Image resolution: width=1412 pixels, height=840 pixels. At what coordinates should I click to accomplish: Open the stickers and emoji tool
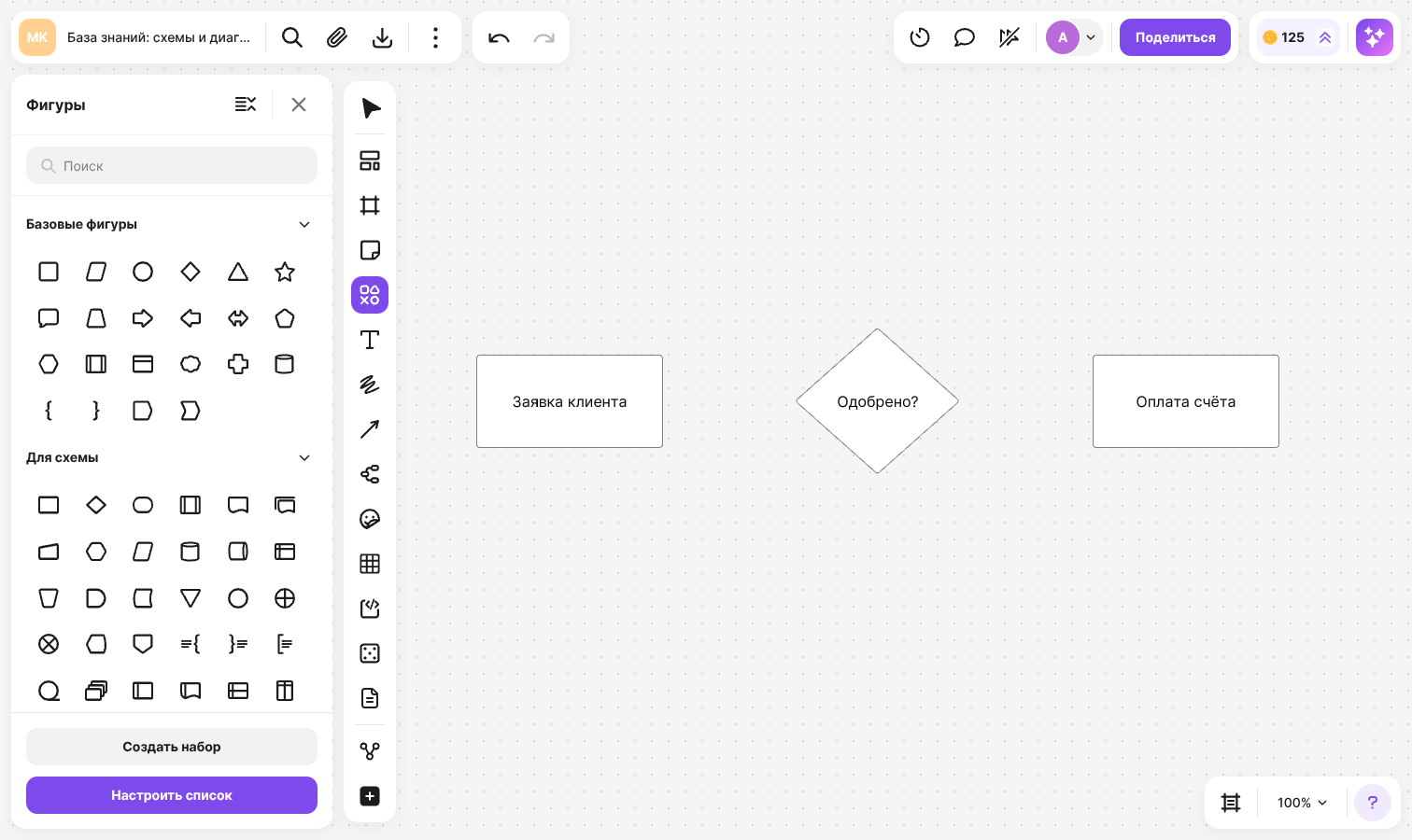[x=370, y=519]
